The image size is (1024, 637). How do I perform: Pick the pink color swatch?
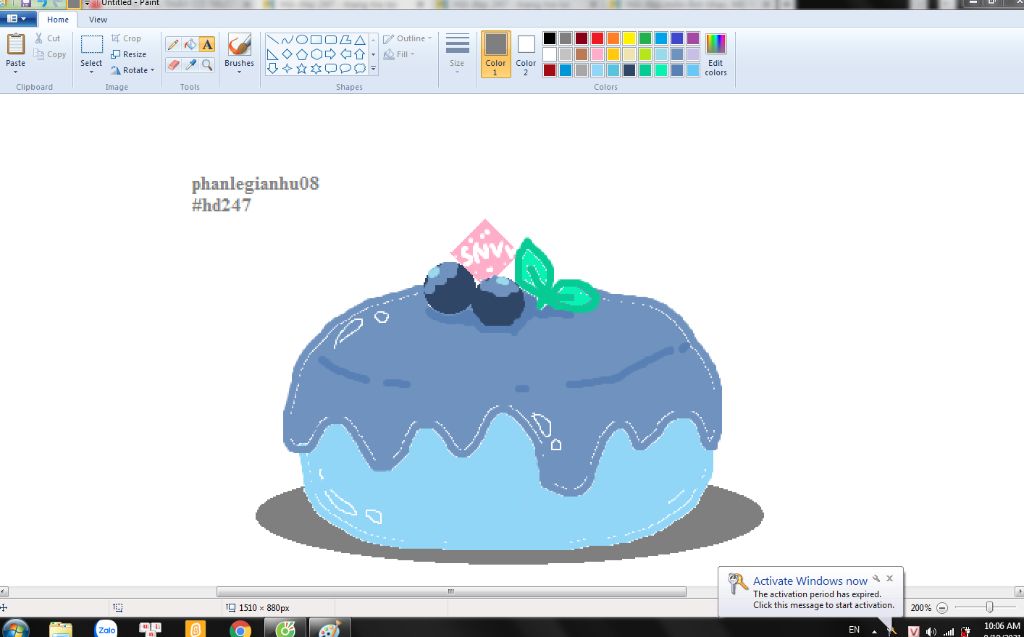(x=598, y=54)
